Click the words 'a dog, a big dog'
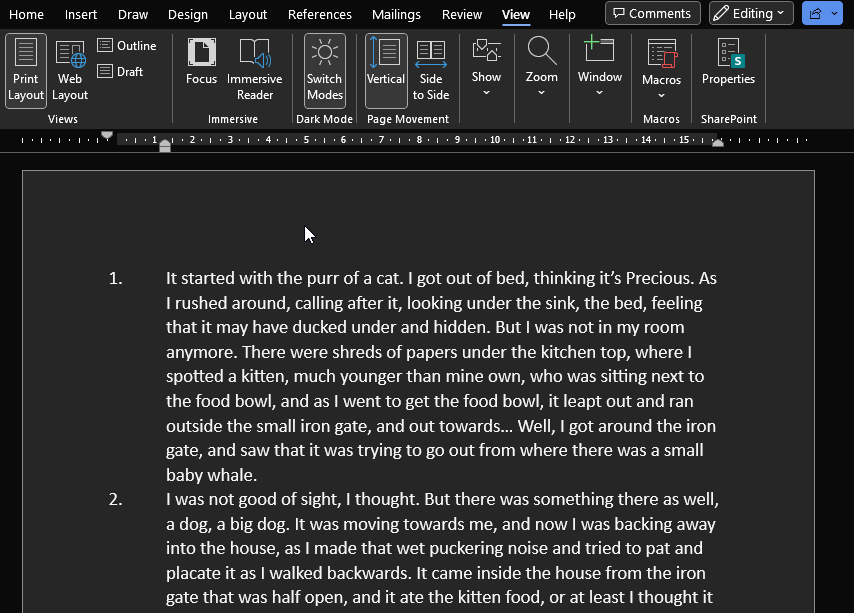This screenshot has width=854, height=613. (x=226, y=524)
